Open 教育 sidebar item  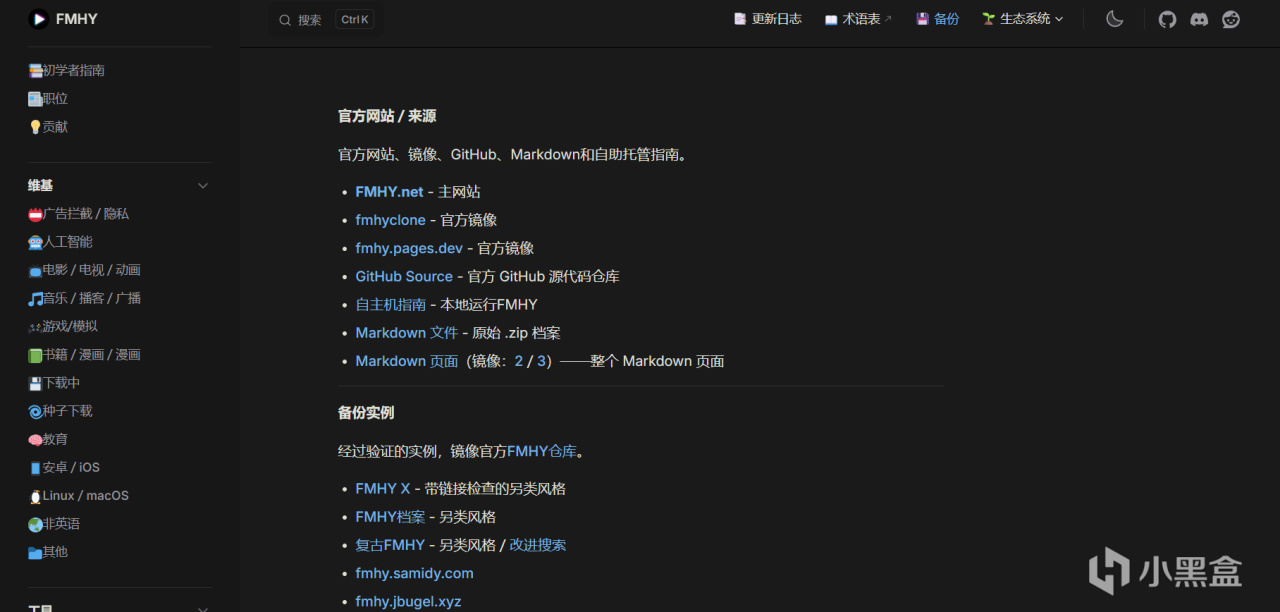tap(48, 439)
